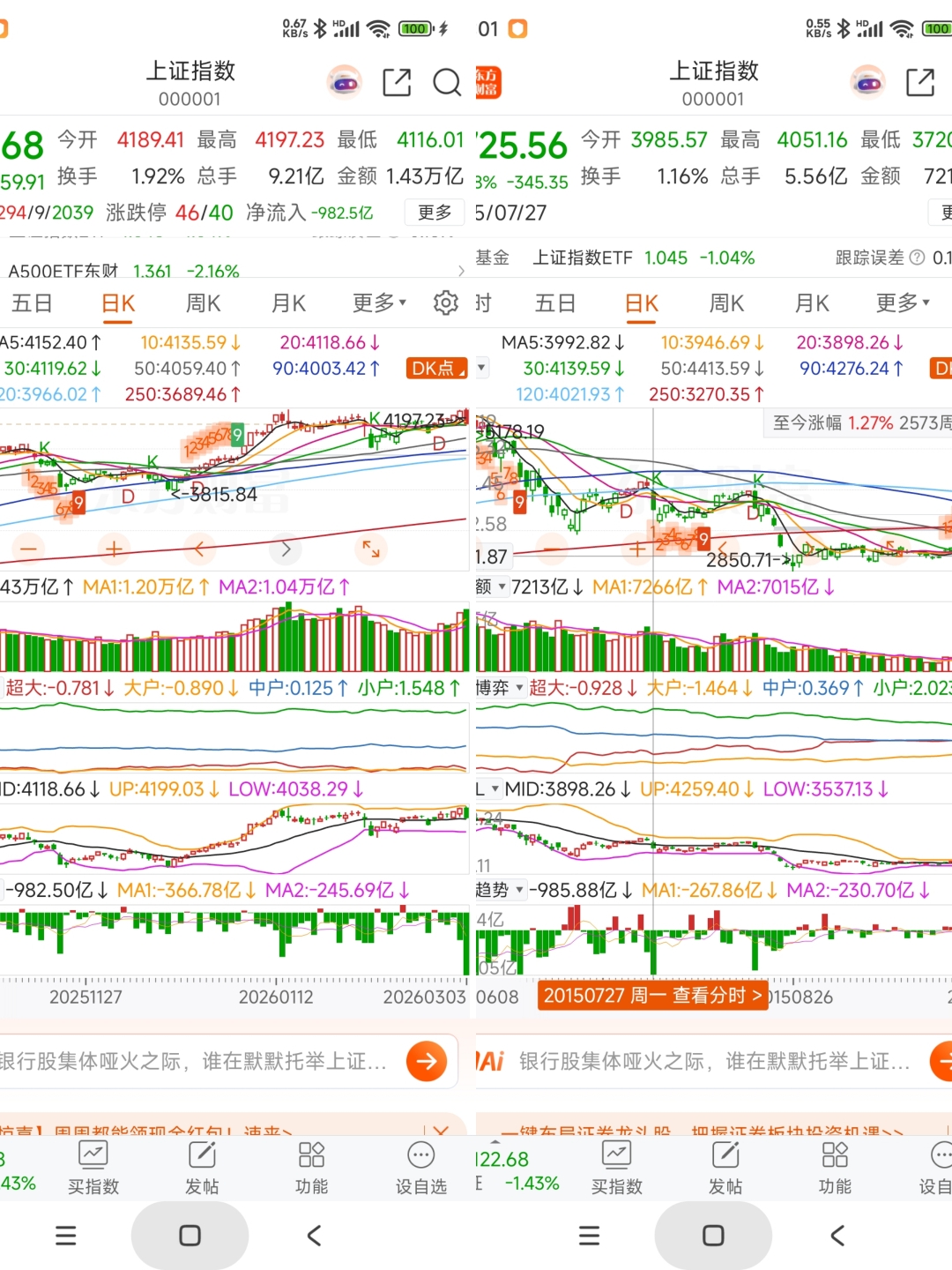Tap Android home button, right screen
This screenshot has height=1270, width=952.
tap(713, 1236)
